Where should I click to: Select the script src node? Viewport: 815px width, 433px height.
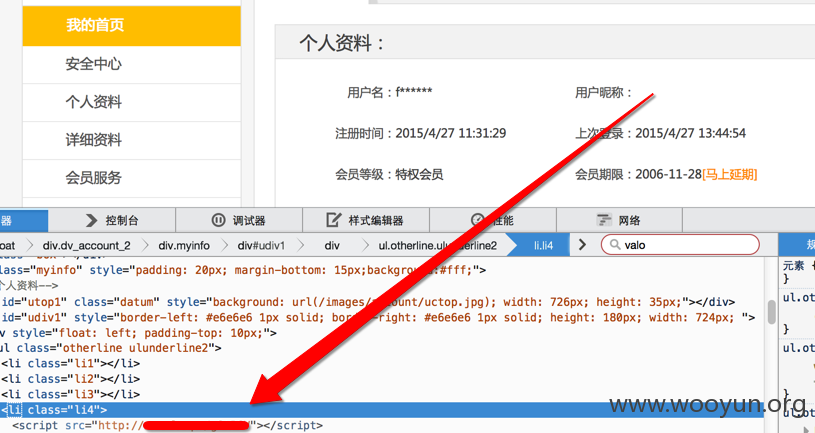(167, 426)
